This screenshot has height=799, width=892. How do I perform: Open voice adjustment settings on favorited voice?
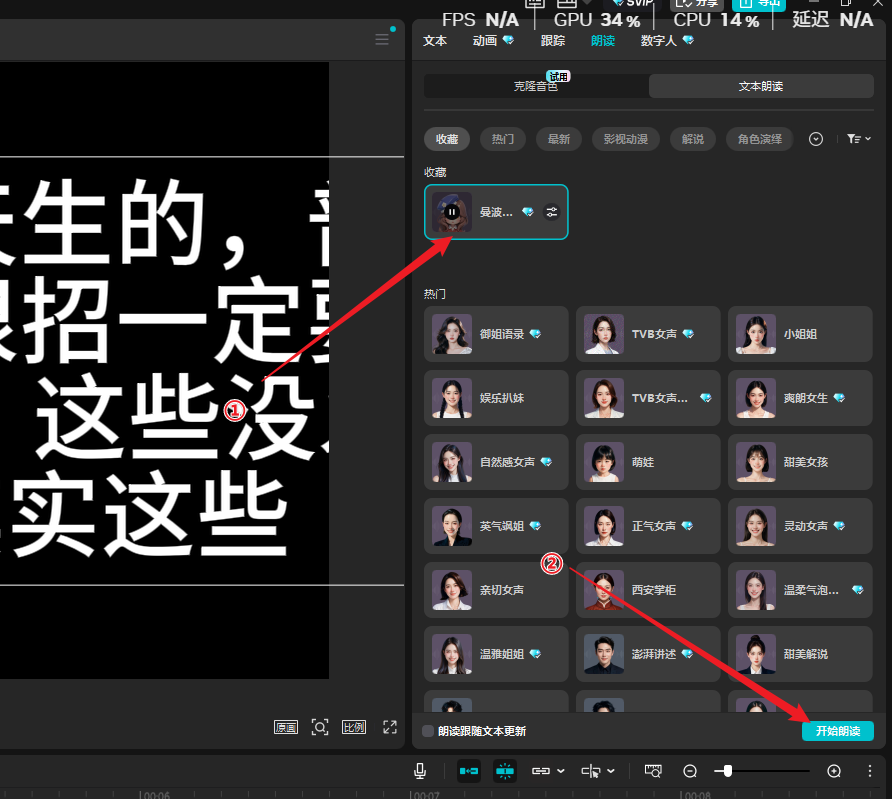pyautogui.click(x=551, y=212)
